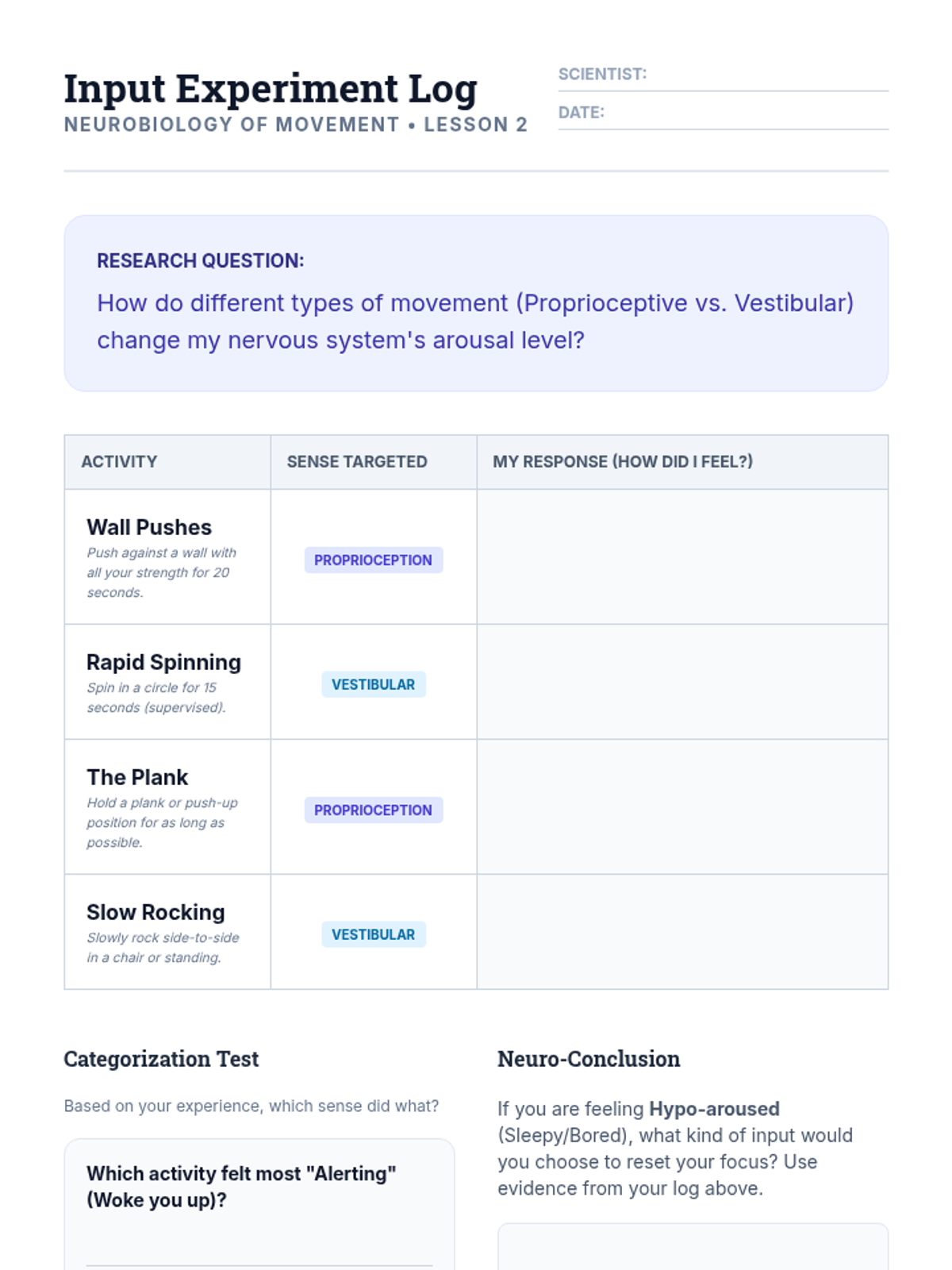Click the Proprioception badge for Wall Pushes
The width and height of the screenshot is (952, 1270).
click(373, 560)
